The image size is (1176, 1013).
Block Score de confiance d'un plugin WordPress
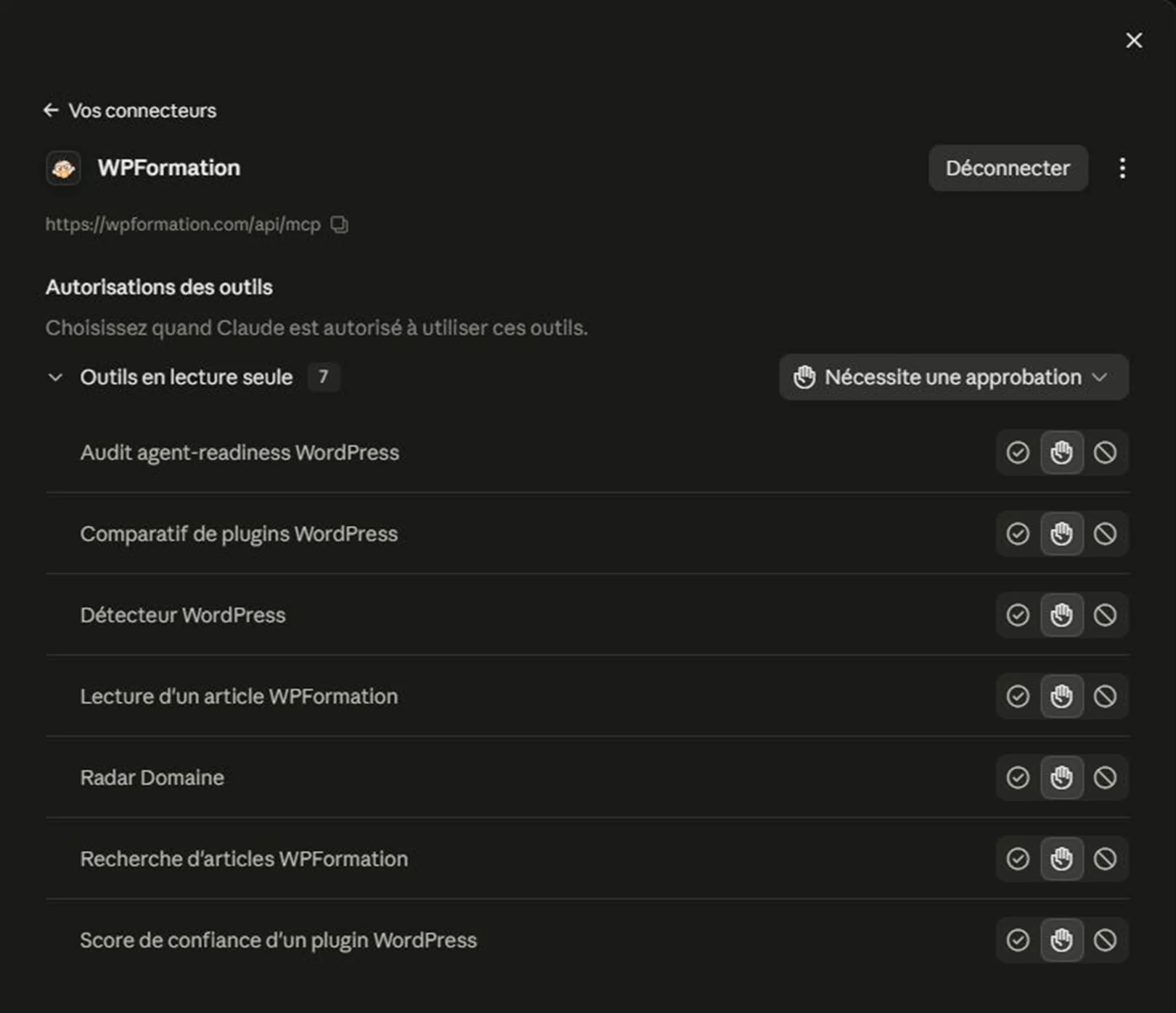(1105, 940)
